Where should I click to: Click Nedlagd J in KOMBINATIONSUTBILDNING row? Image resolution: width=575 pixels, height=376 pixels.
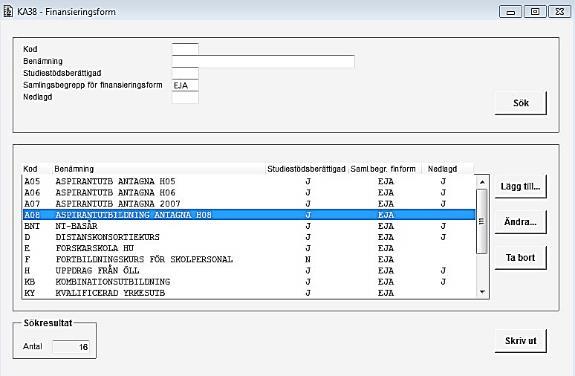[x=443, y=282]
